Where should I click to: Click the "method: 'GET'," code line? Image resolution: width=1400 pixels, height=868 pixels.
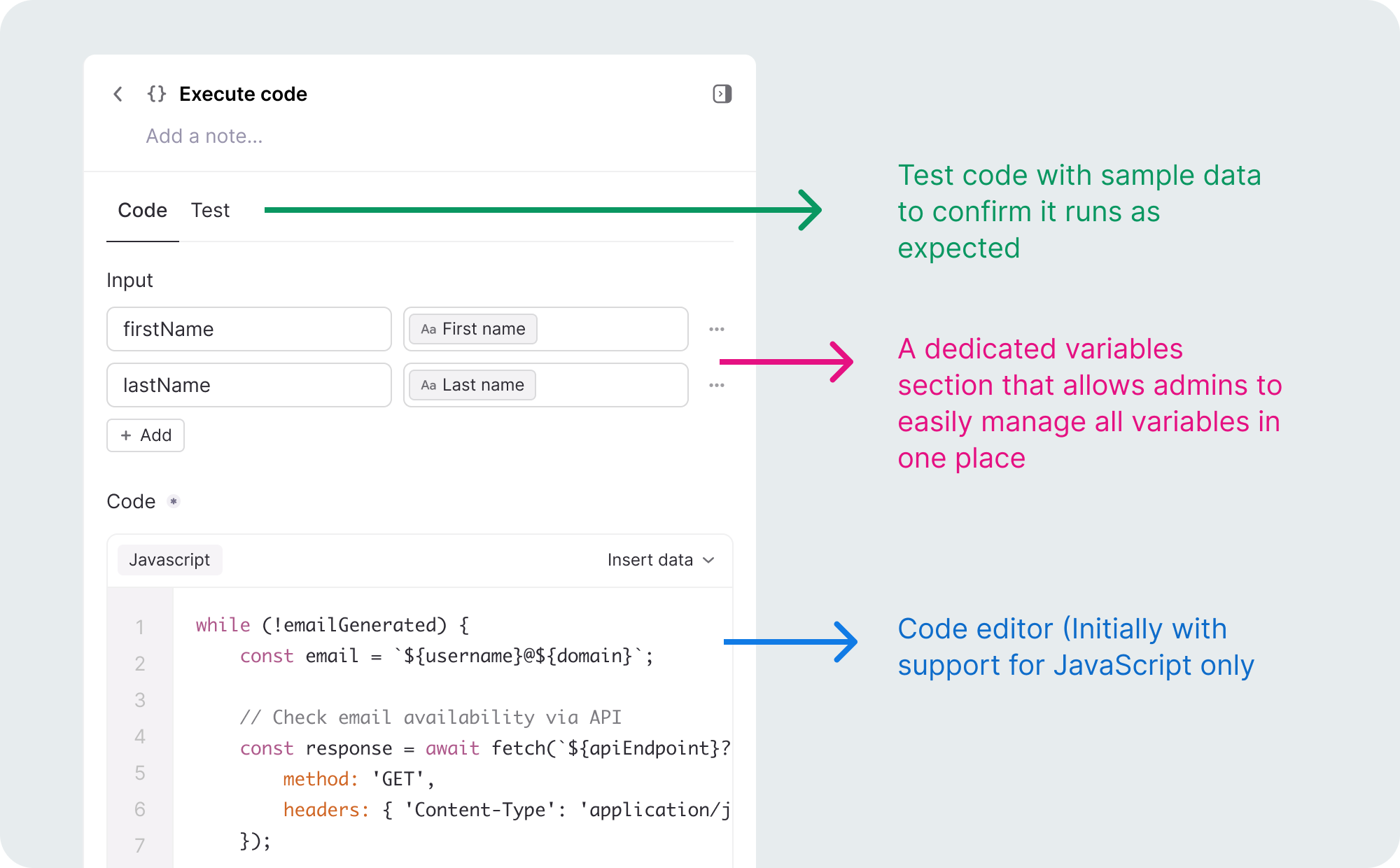[x=359, y=779]
